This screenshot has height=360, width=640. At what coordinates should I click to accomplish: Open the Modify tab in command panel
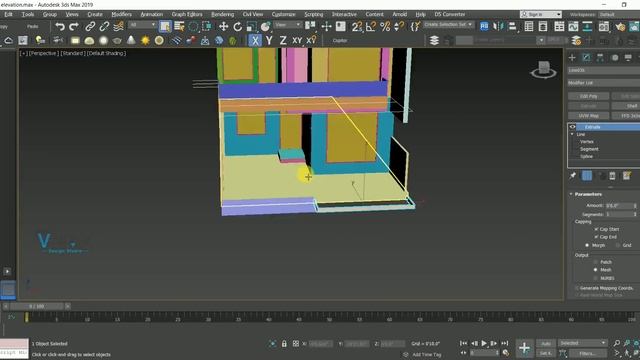tap(586, 58)
